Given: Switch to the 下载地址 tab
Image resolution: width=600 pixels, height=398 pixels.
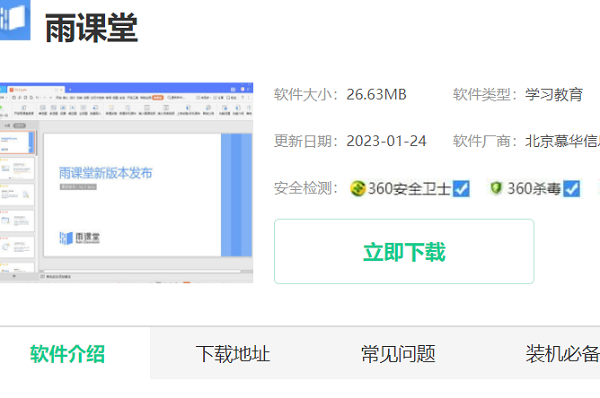Looking at the screenshot, I should (x=233, y=353).
